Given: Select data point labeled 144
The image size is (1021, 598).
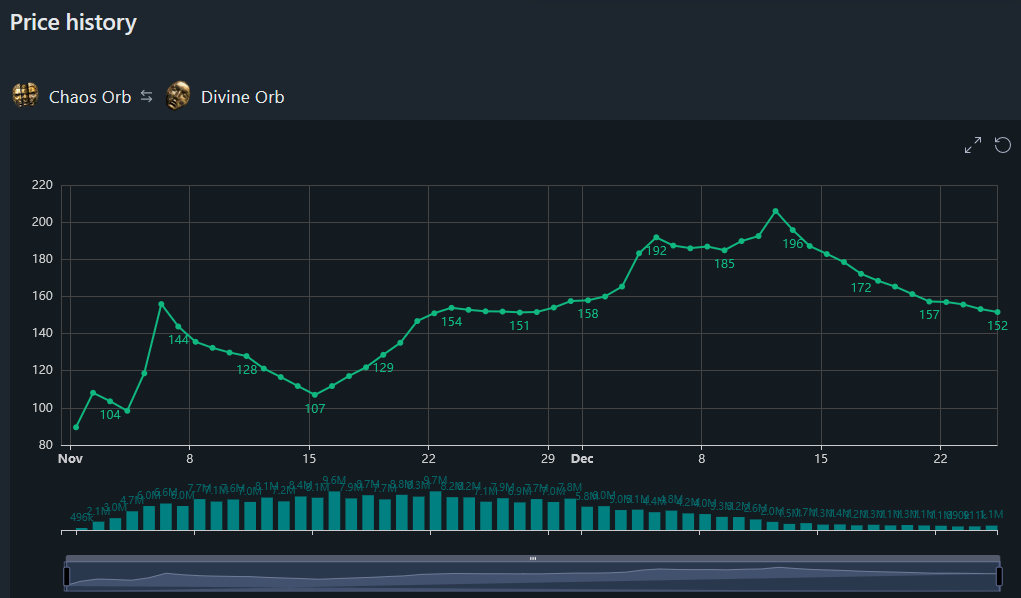Looking at the screenshot, I should click(178, 327).
